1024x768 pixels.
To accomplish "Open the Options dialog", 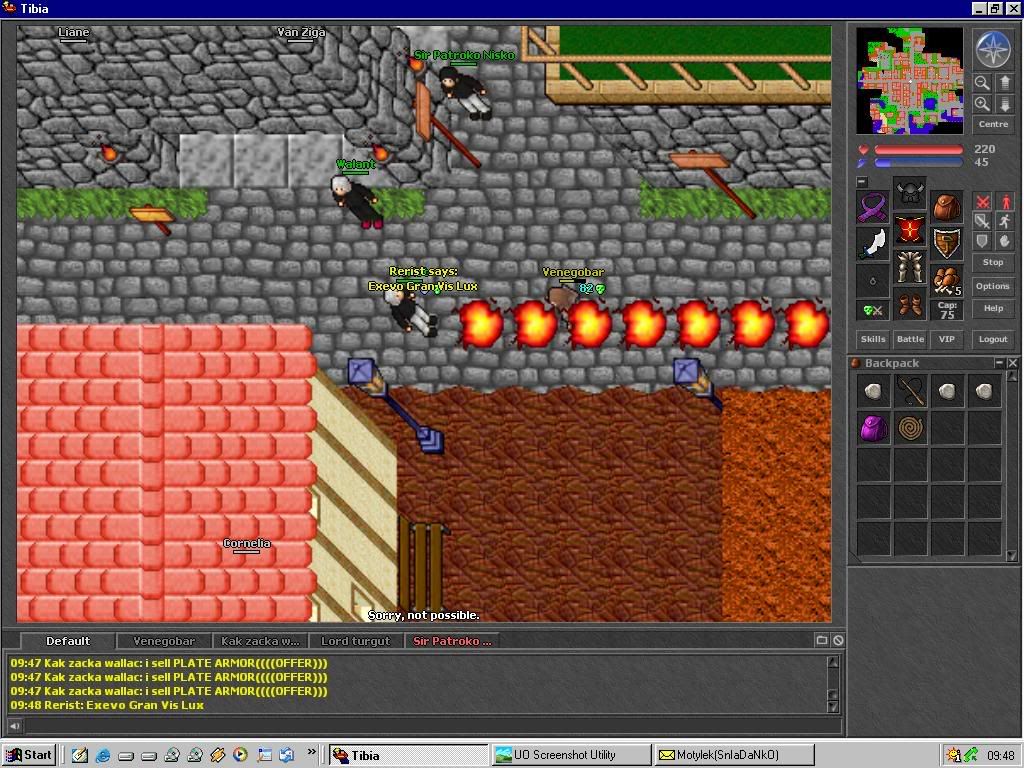I will pos(993,286).
